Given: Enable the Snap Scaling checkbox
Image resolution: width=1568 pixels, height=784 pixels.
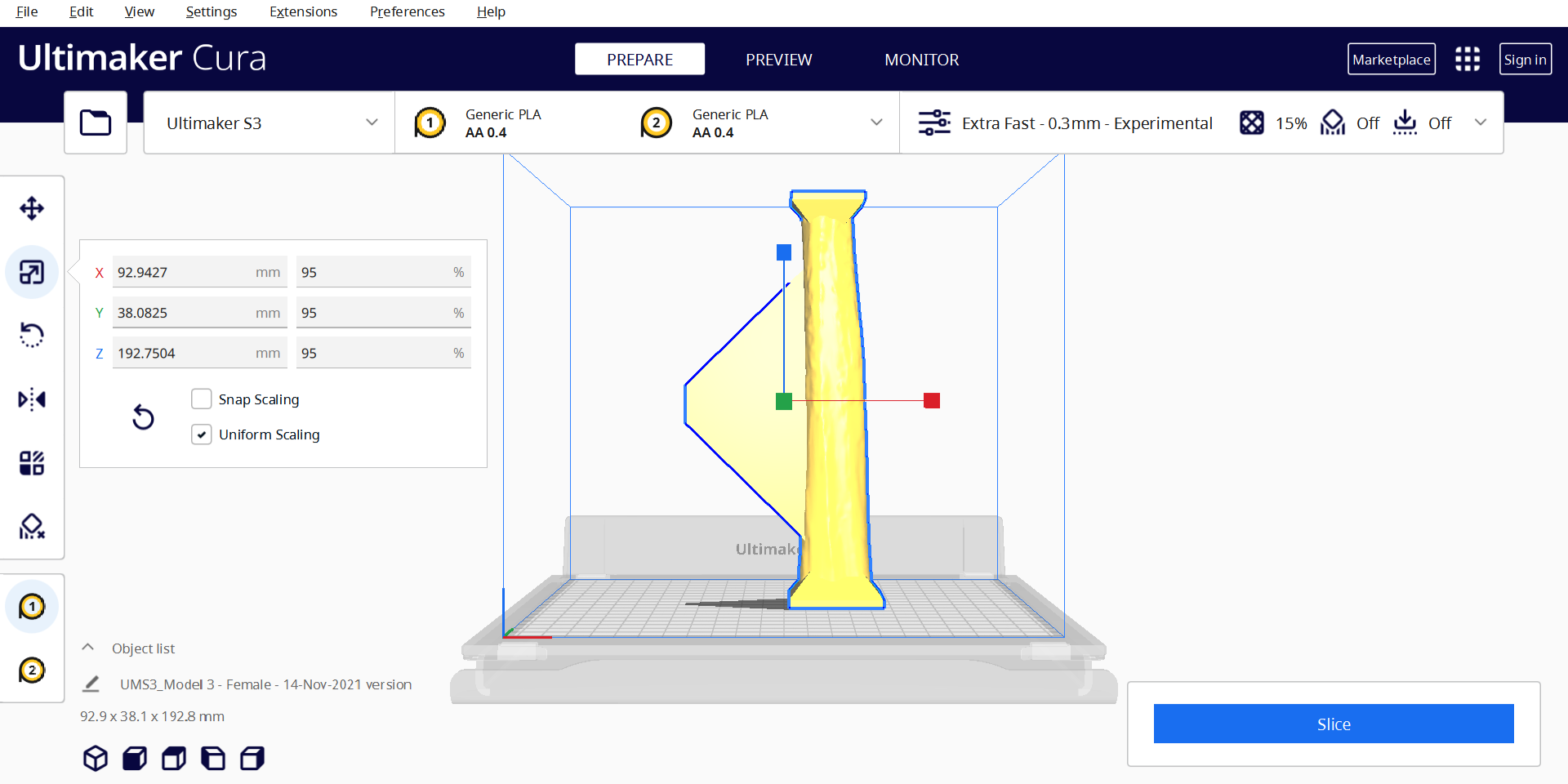Looking at the screenshot, I should (202, 399).
